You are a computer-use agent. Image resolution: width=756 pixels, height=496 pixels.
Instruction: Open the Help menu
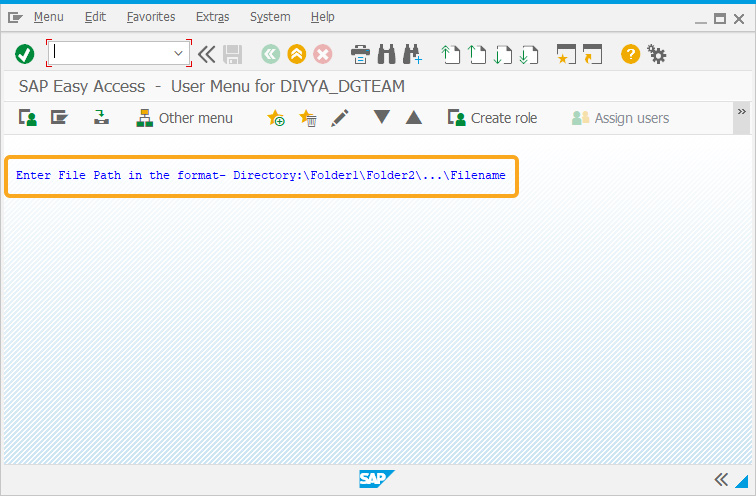(323, 17)
